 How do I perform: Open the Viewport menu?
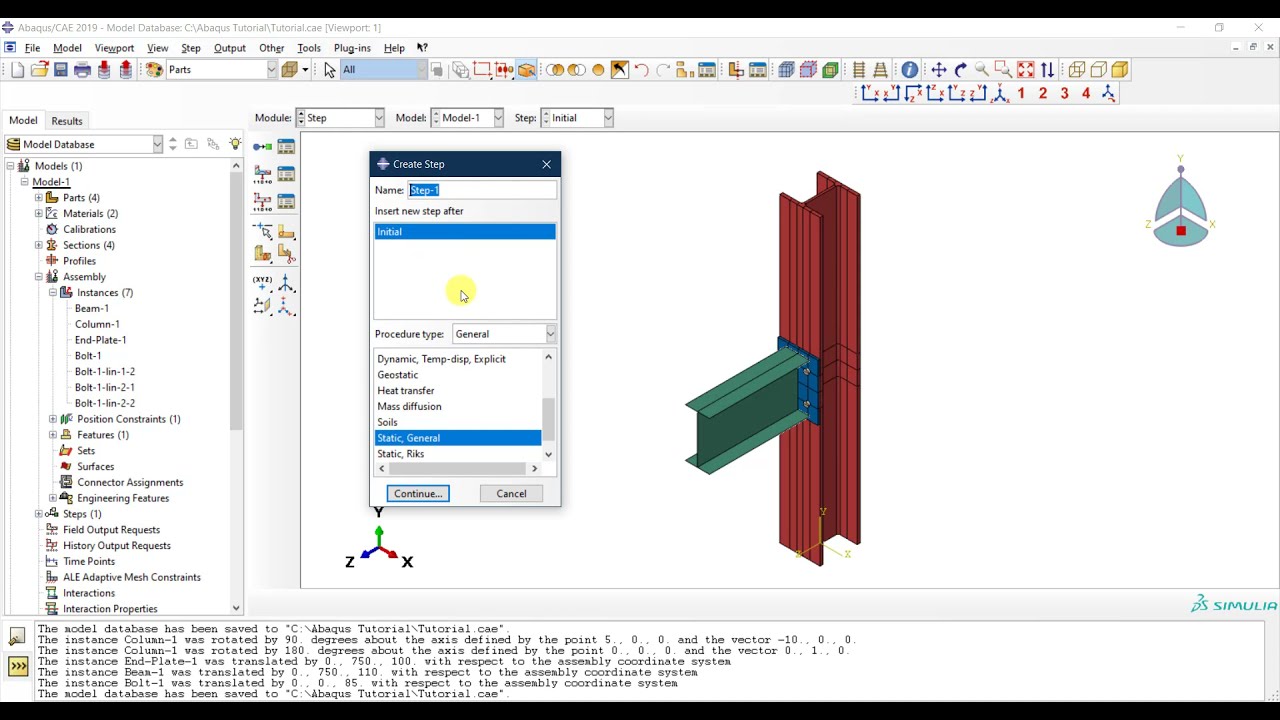pyautogui.click(x=114, y=48)
